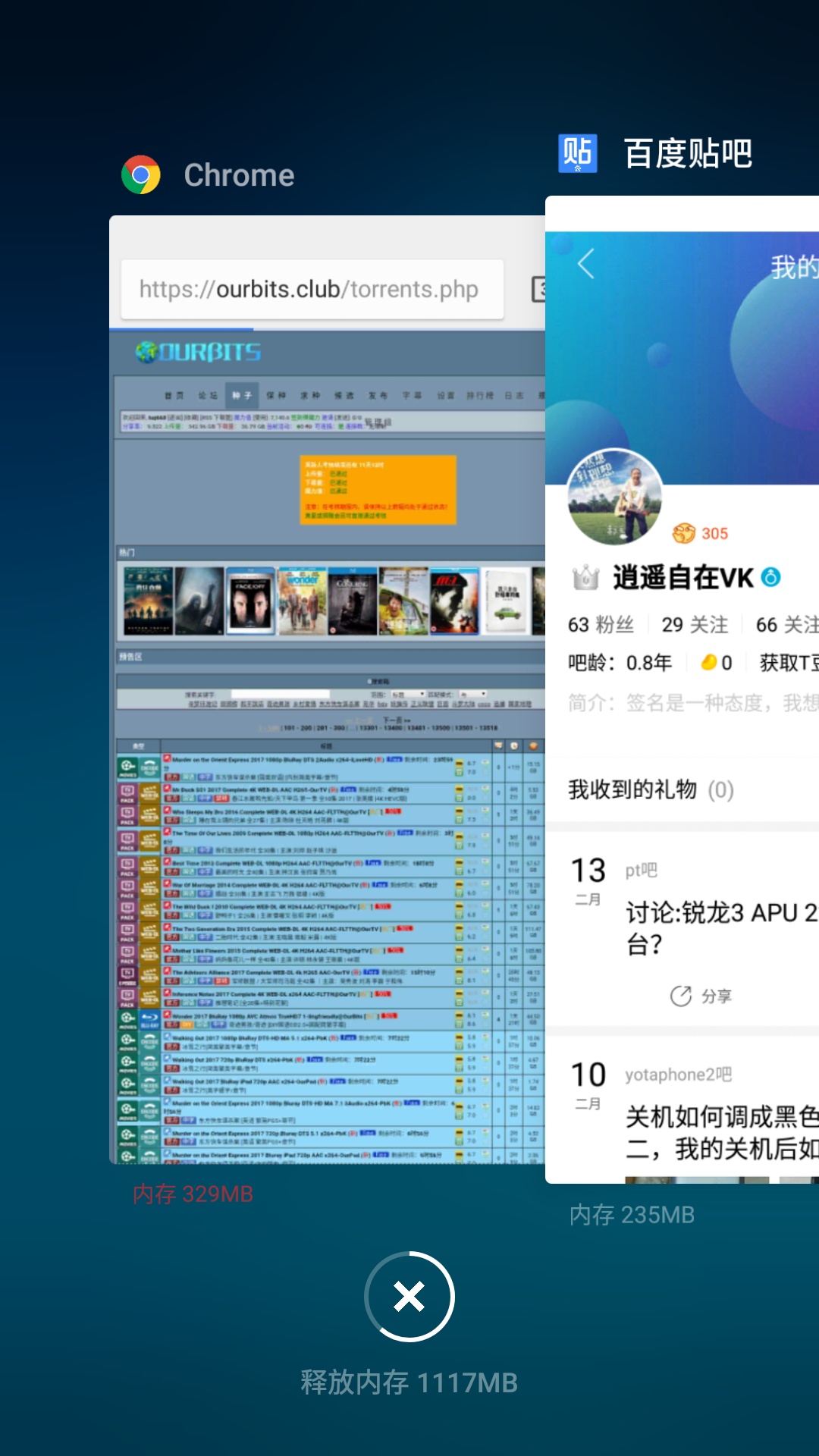Image resolution: width=819 pixels, height=1456 pixels.
Task: Tap the 释放内存 1117MB label
Action: 409,1382
